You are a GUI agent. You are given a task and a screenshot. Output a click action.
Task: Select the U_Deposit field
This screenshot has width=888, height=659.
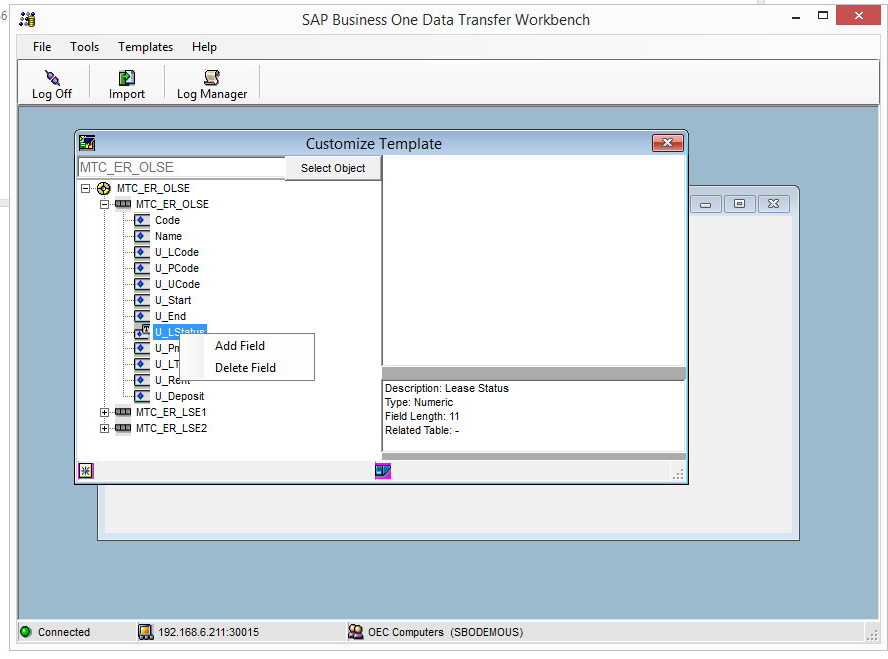tap(180, 396)
